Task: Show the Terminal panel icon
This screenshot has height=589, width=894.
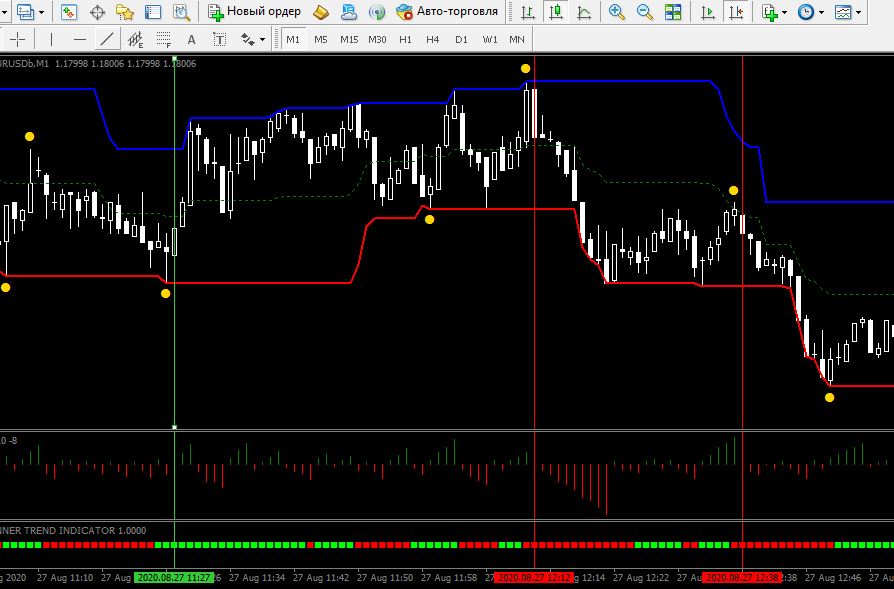Action: [153, 11]
